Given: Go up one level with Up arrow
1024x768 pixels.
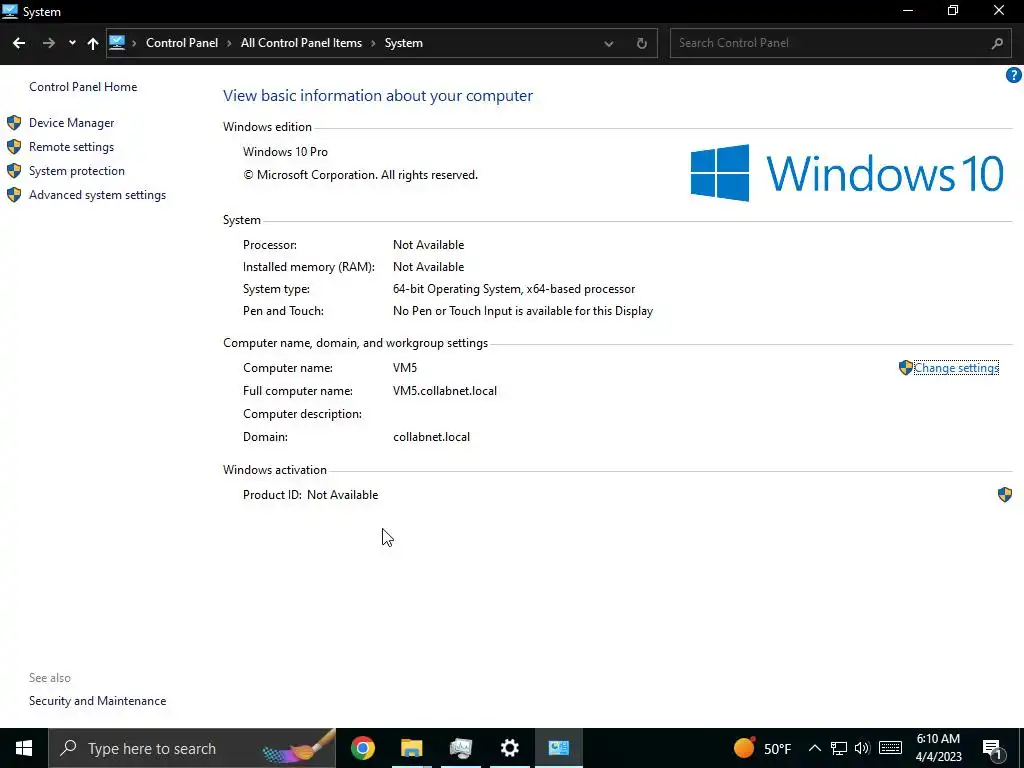Looking at the screenshot, I should [93, 43].
